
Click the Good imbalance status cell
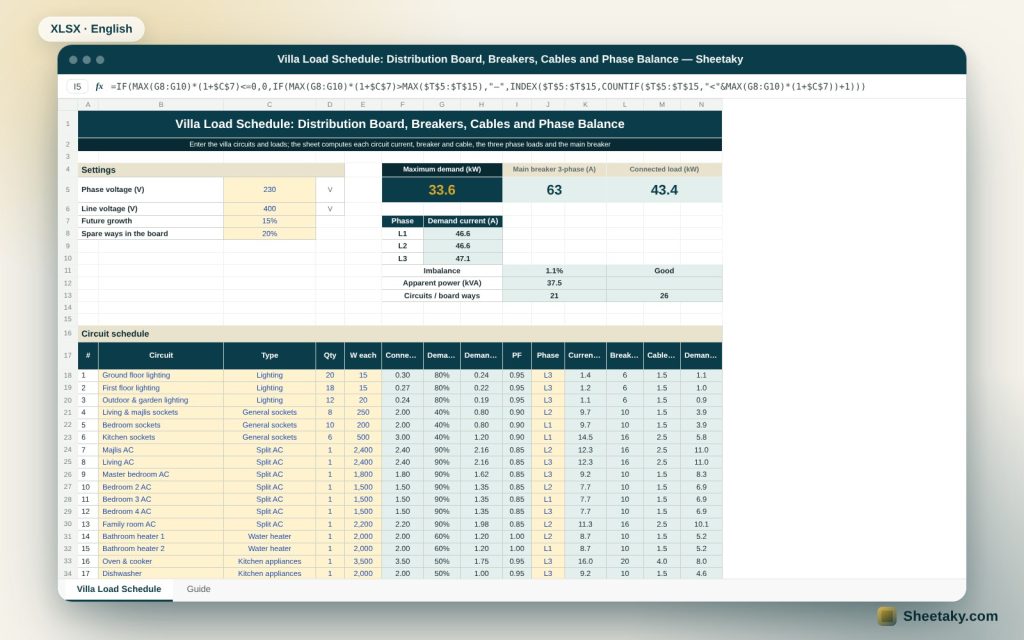coord(664,271)
